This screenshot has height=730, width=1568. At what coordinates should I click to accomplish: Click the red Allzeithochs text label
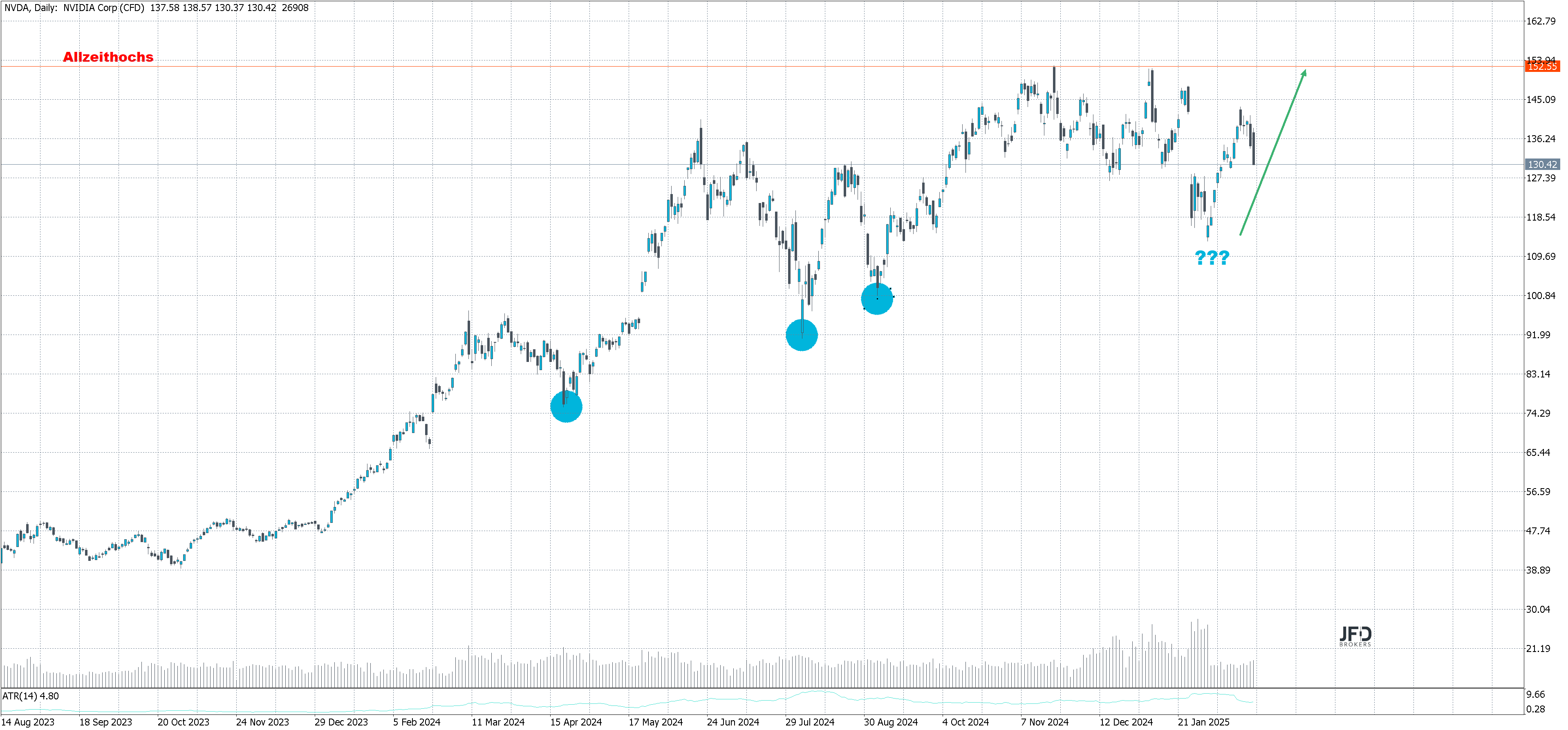(108, 57)
